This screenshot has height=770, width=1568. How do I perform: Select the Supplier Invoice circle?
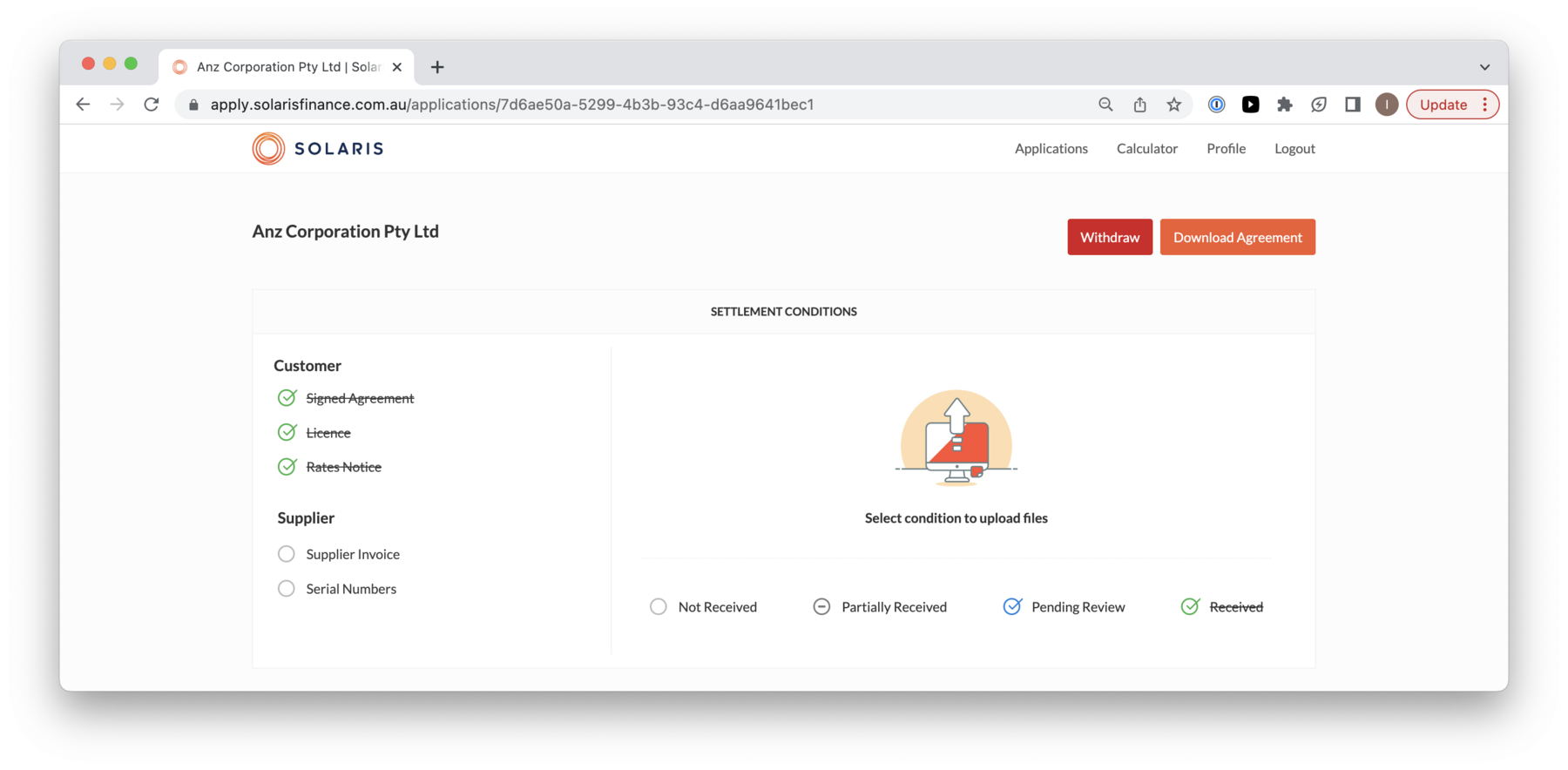[x=287, y=554]
